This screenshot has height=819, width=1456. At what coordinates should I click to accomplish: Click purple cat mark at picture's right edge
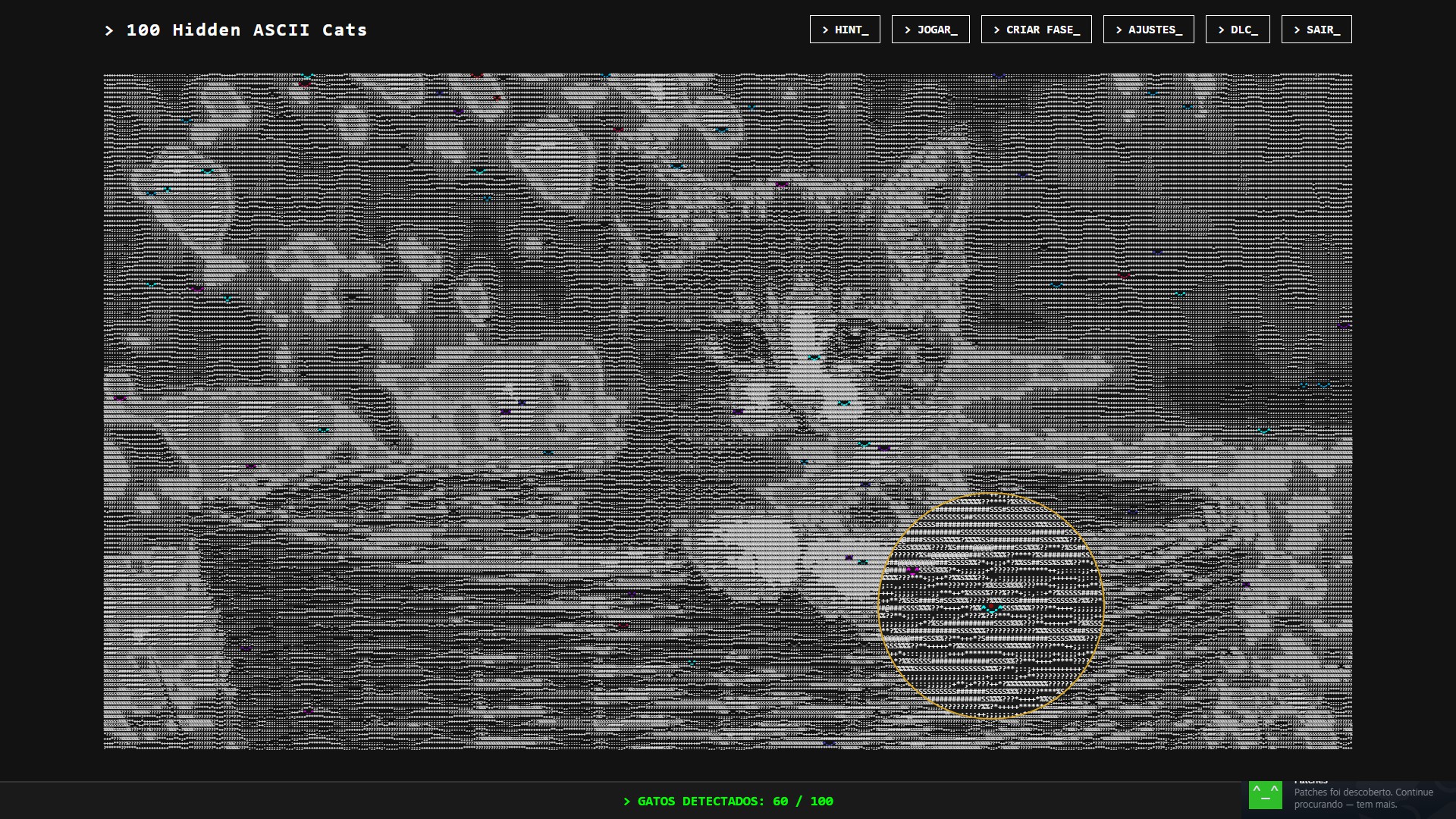1344,325
